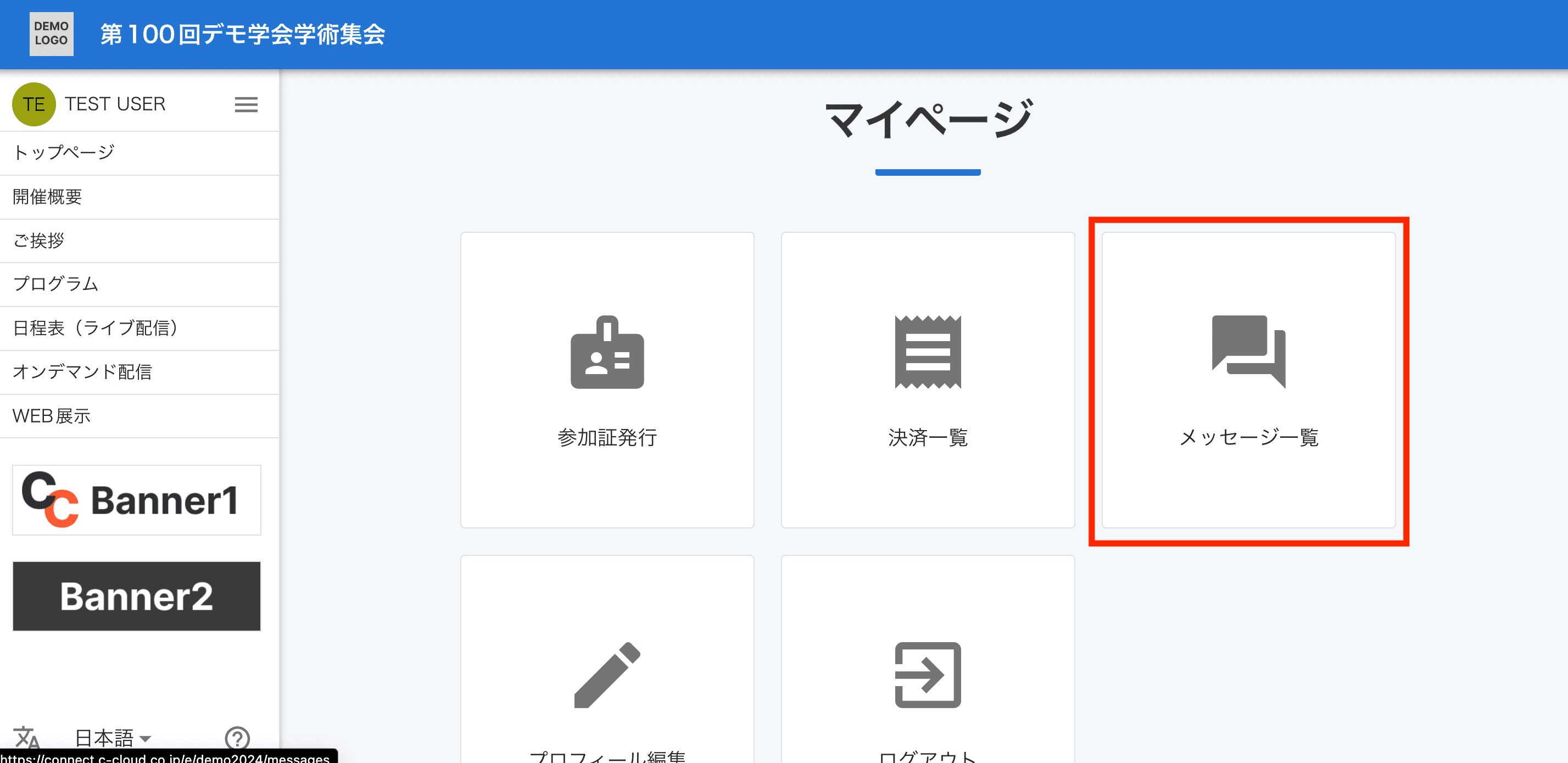Click the 参加証発行 badge icon
This screenshot has height=763, width=1568.
(x=607, y=352)
